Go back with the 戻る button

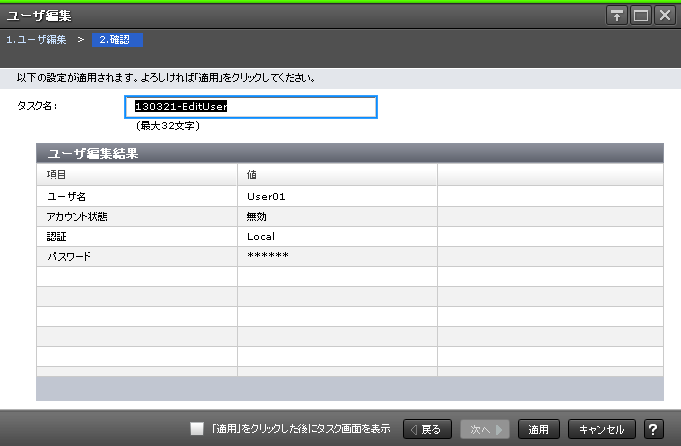tap(427, 429)
